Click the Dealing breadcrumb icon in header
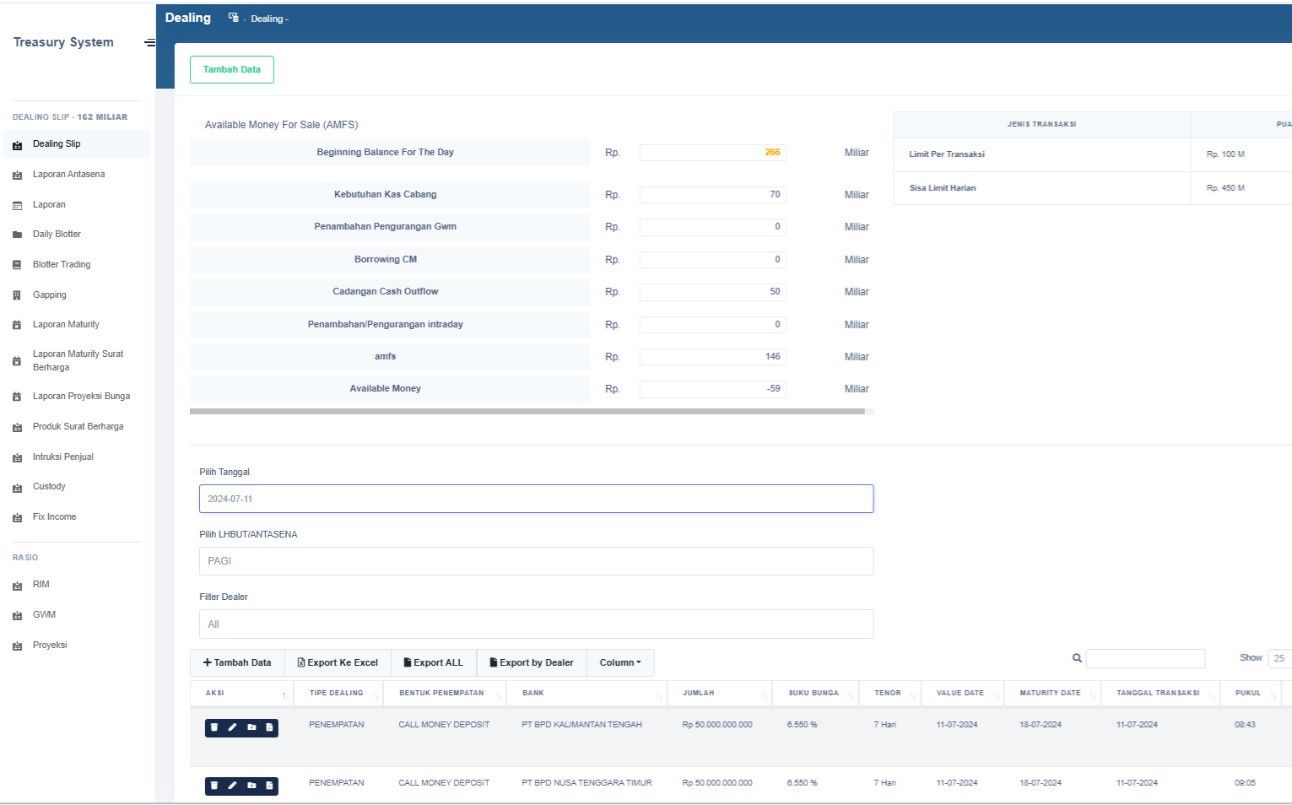The width and height of the screenshot is (1292, 805). pyautogui.click(x=234, y=18)
